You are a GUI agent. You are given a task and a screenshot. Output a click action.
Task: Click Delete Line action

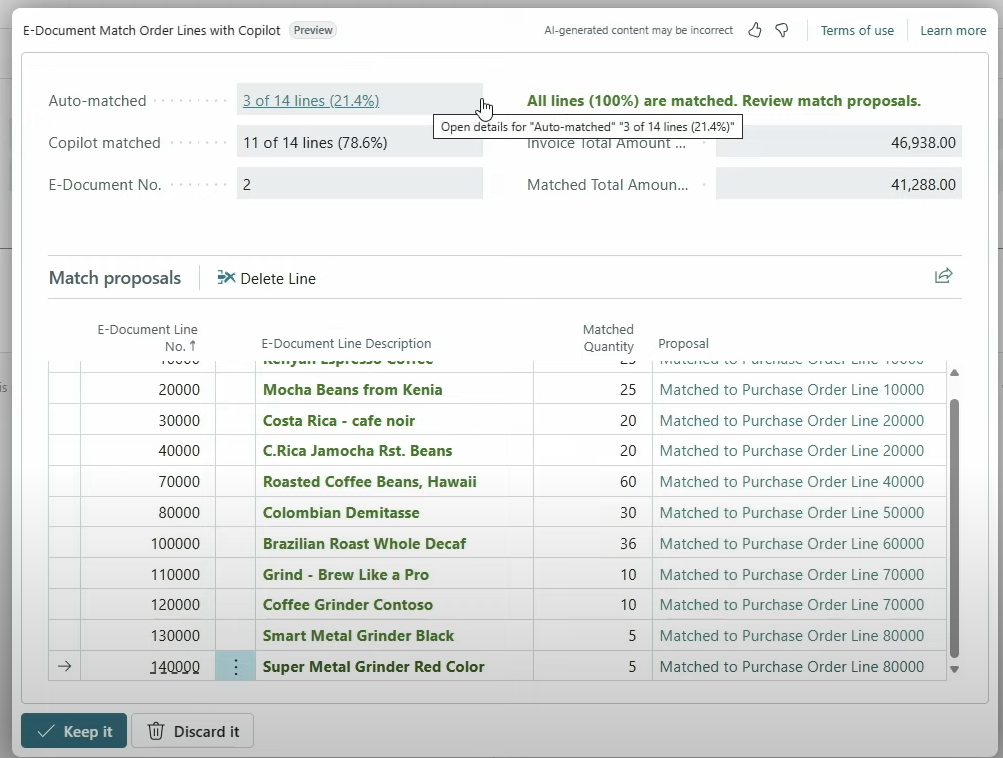pyautogui.click(x=267, y=278)
